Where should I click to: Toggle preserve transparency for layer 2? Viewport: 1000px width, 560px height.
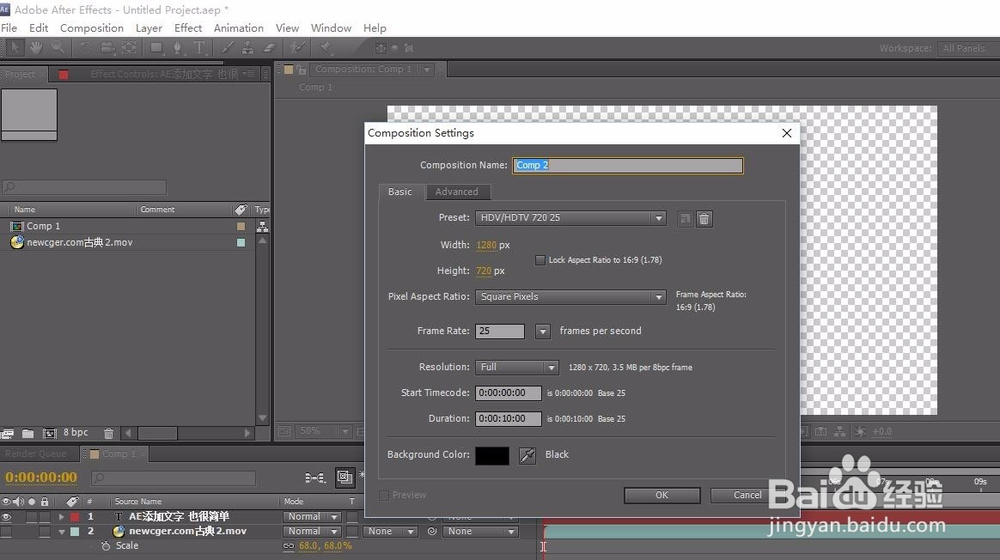(x=352, y=531)
